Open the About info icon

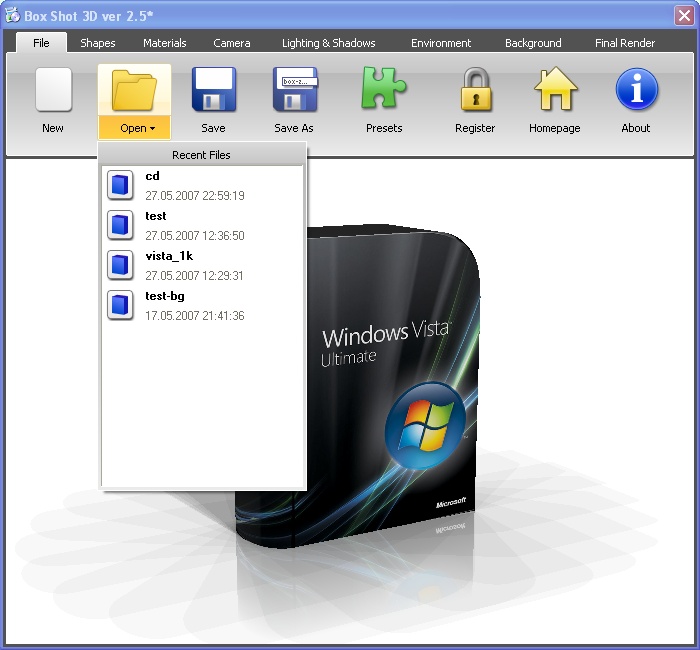636,90
